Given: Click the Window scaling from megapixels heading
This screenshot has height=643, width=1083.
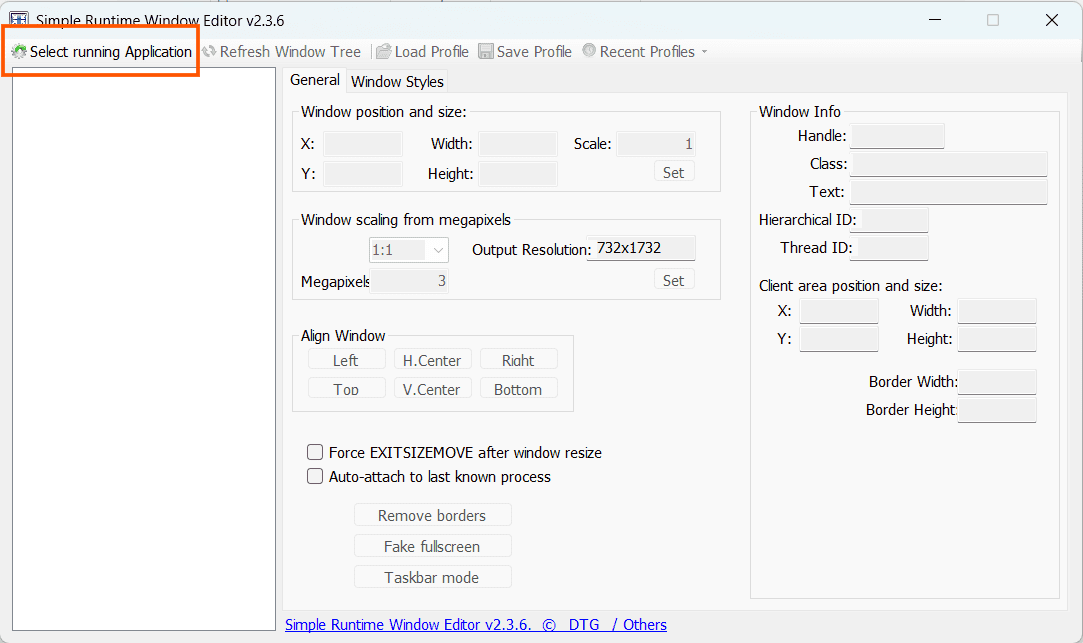Looking at the screenshot, I should click(x=405, y=220).
